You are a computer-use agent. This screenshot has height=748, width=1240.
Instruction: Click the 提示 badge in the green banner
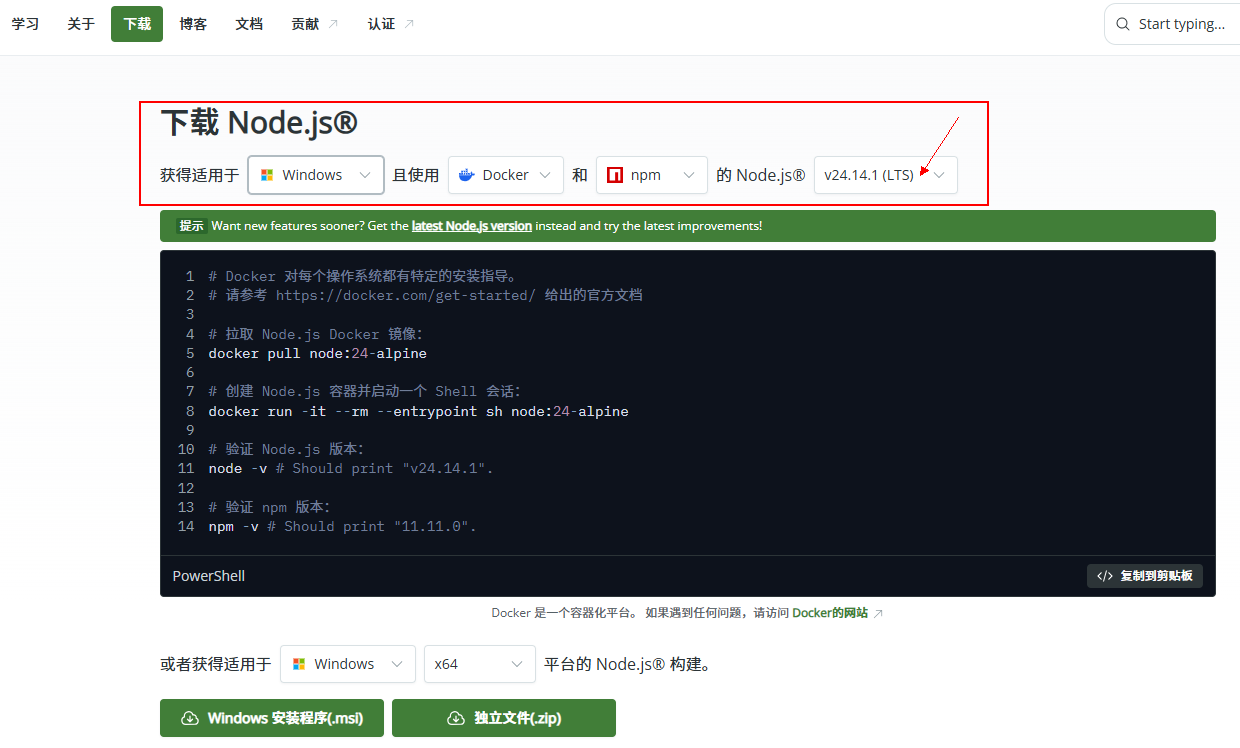coord(191,226)
